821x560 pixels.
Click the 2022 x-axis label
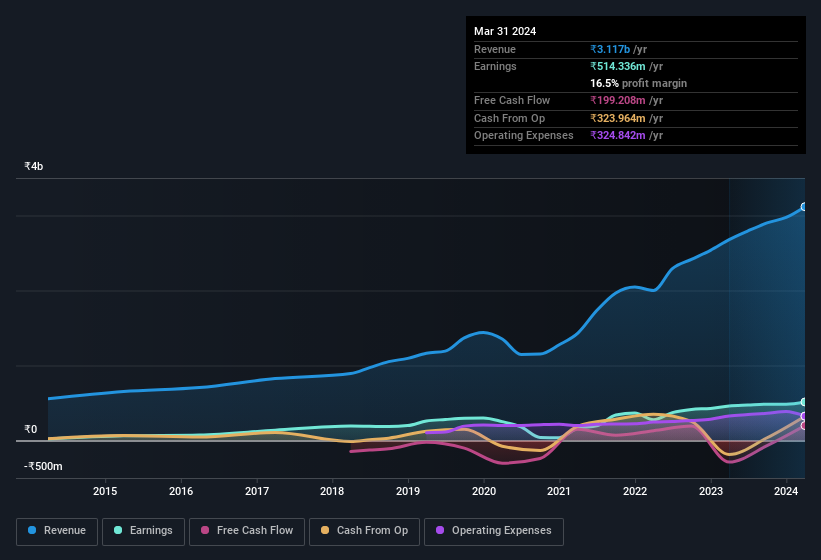(x=635, y=491)
